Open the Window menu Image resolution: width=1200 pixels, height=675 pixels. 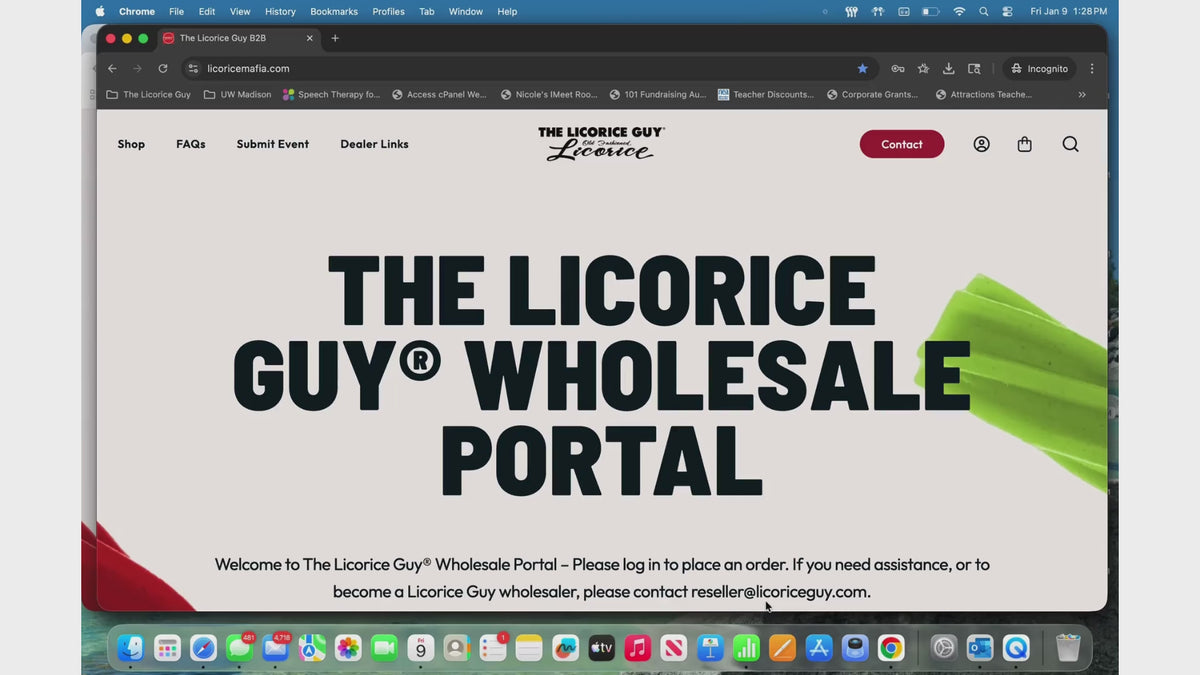pos(465,11)
